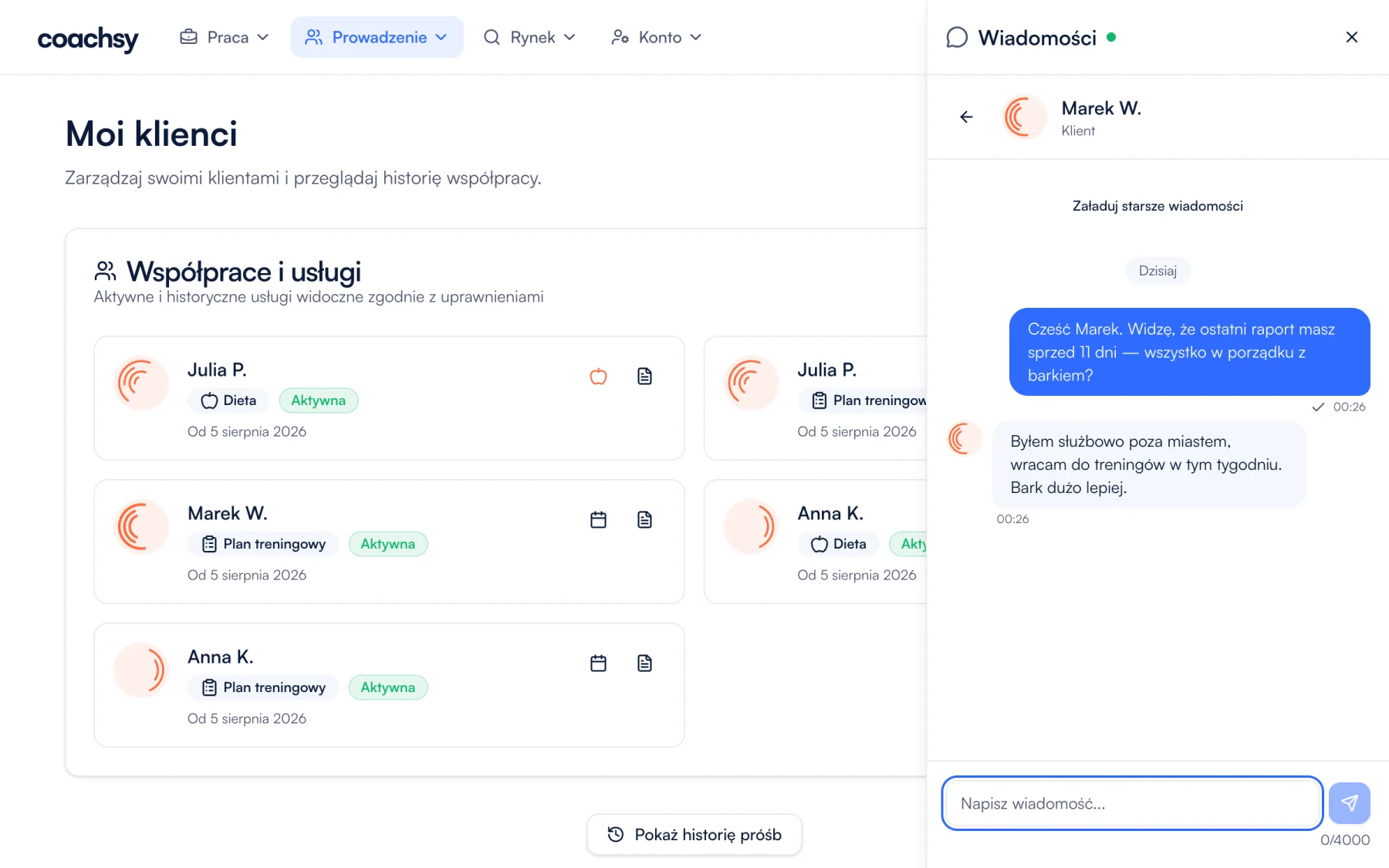Screen dimensions: 1389x868
Task: Click the sent blue message bubble
Action: [x=1189, y=352]
